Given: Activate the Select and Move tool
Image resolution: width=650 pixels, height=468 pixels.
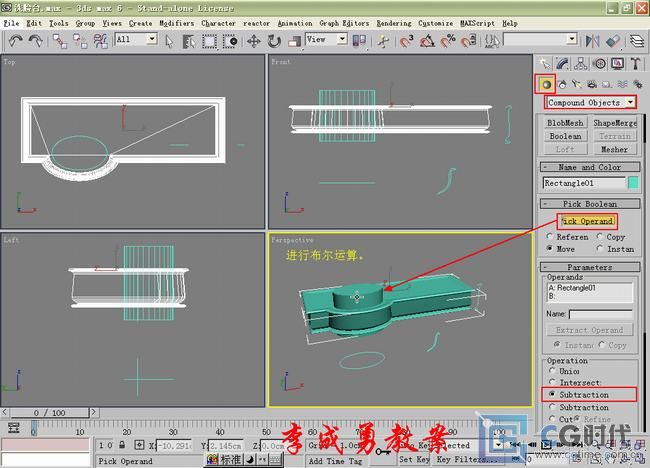Looking at the screenshot, I should pos(254,41).
